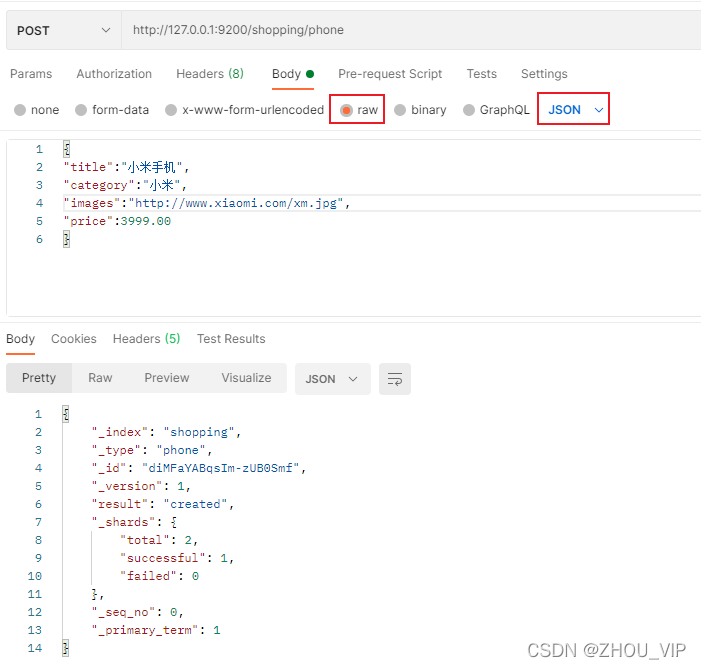Click "successful": 1 in the response

(177, 558)
